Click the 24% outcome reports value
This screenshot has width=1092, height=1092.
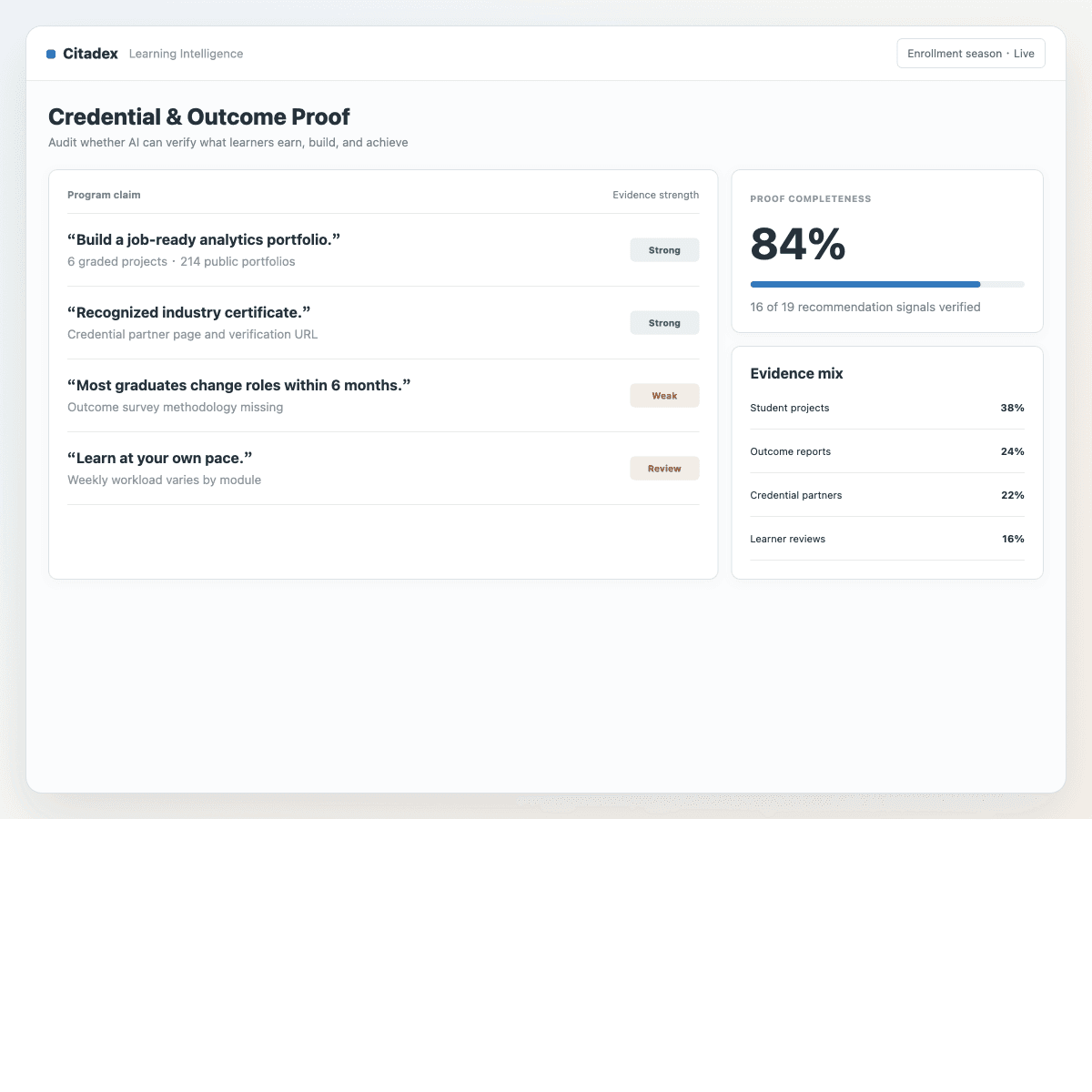point(1013,451)
